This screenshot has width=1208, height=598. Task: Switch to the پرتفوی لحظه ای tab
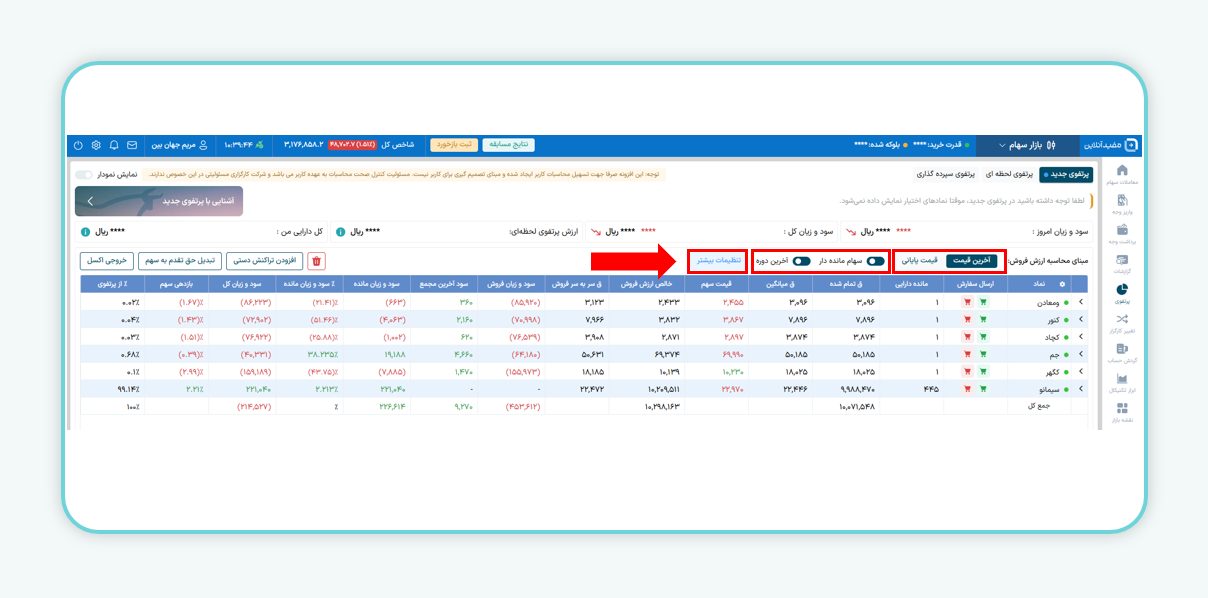pos(1006,174)
